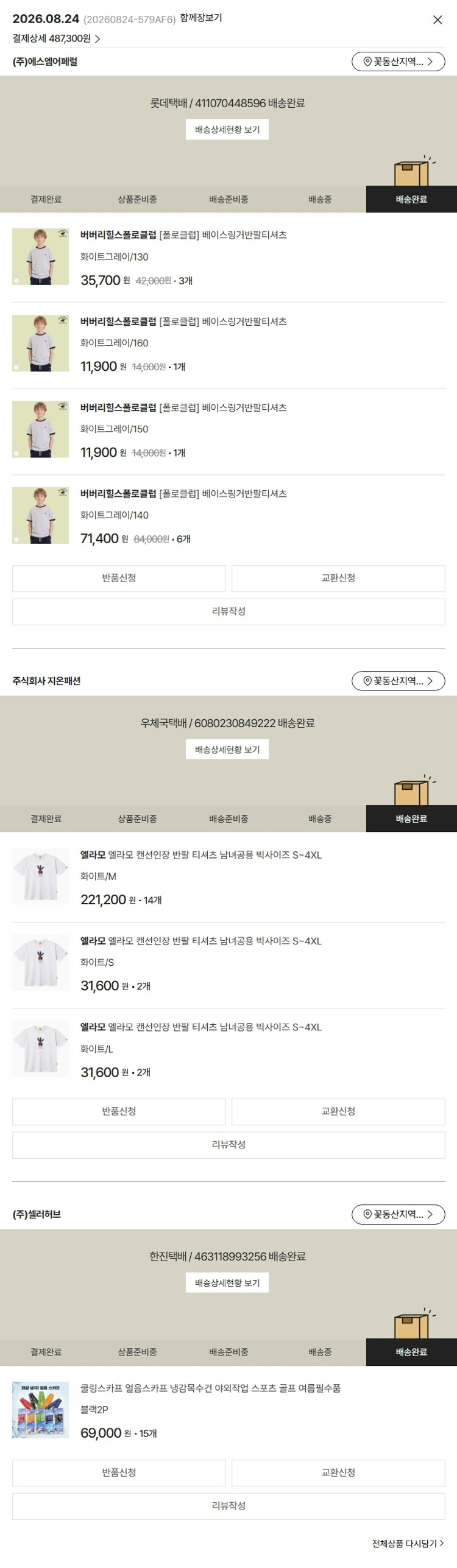Image resolution: width=457 pixels, height=1568 pixels.
Task: Open address selector for (주)셀러허브
Action: [x=398, y=1214]
